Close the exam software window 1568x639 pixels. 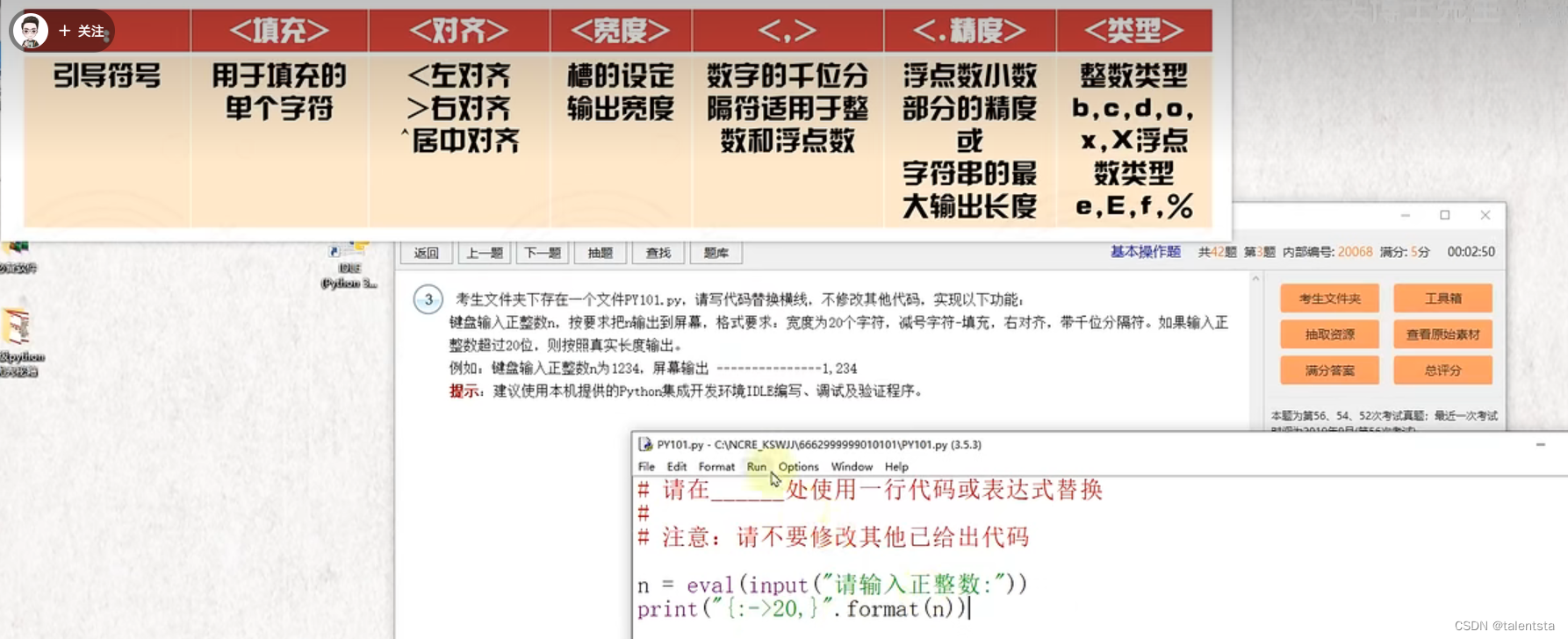[x=1485, y=215]
